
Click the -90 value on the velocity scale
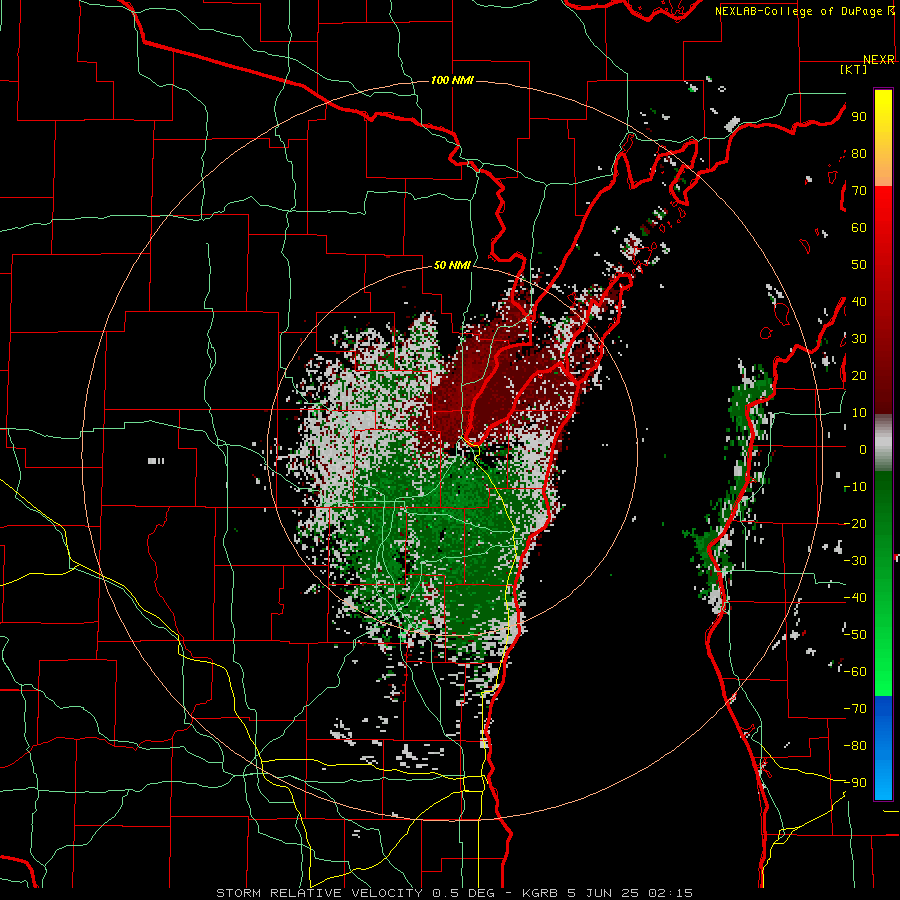click(x=855, y=782)
